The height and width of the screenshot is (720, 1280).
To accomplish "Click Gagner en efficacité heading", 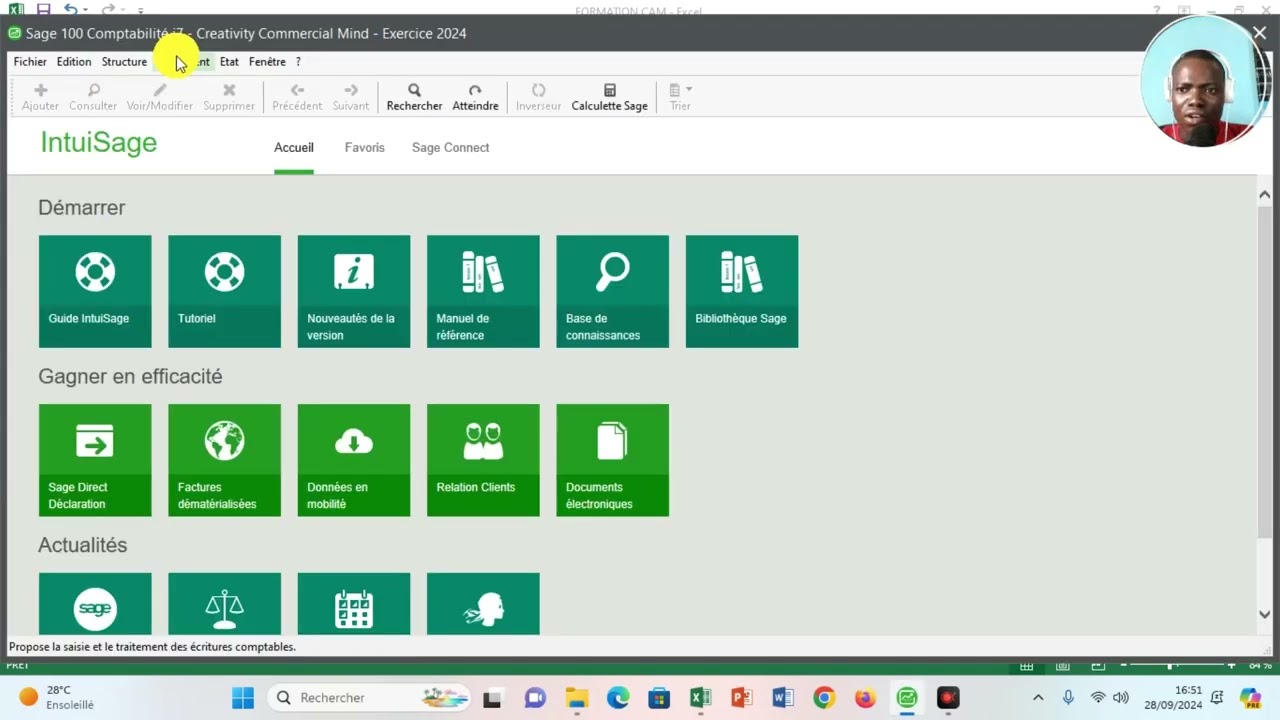I will click(130, 377).
